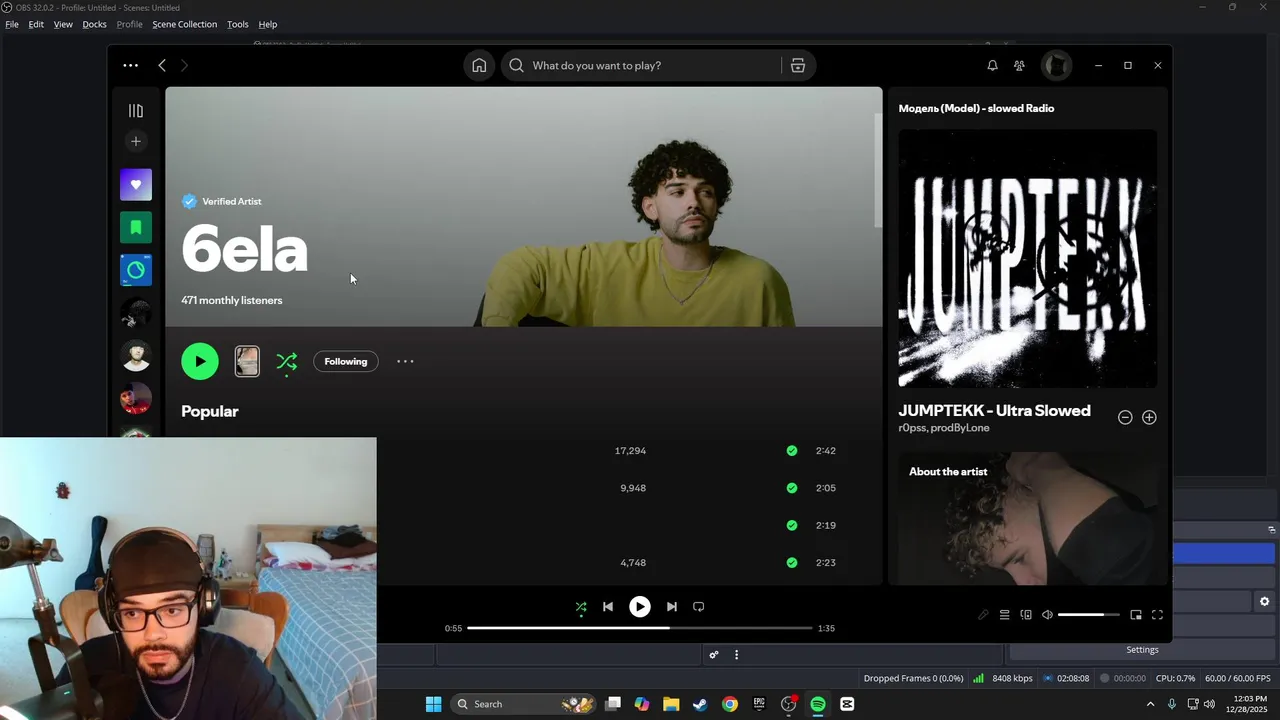Open the About the artist card
This screenshot has width=1280, height=720.
tap(1028, 518)
